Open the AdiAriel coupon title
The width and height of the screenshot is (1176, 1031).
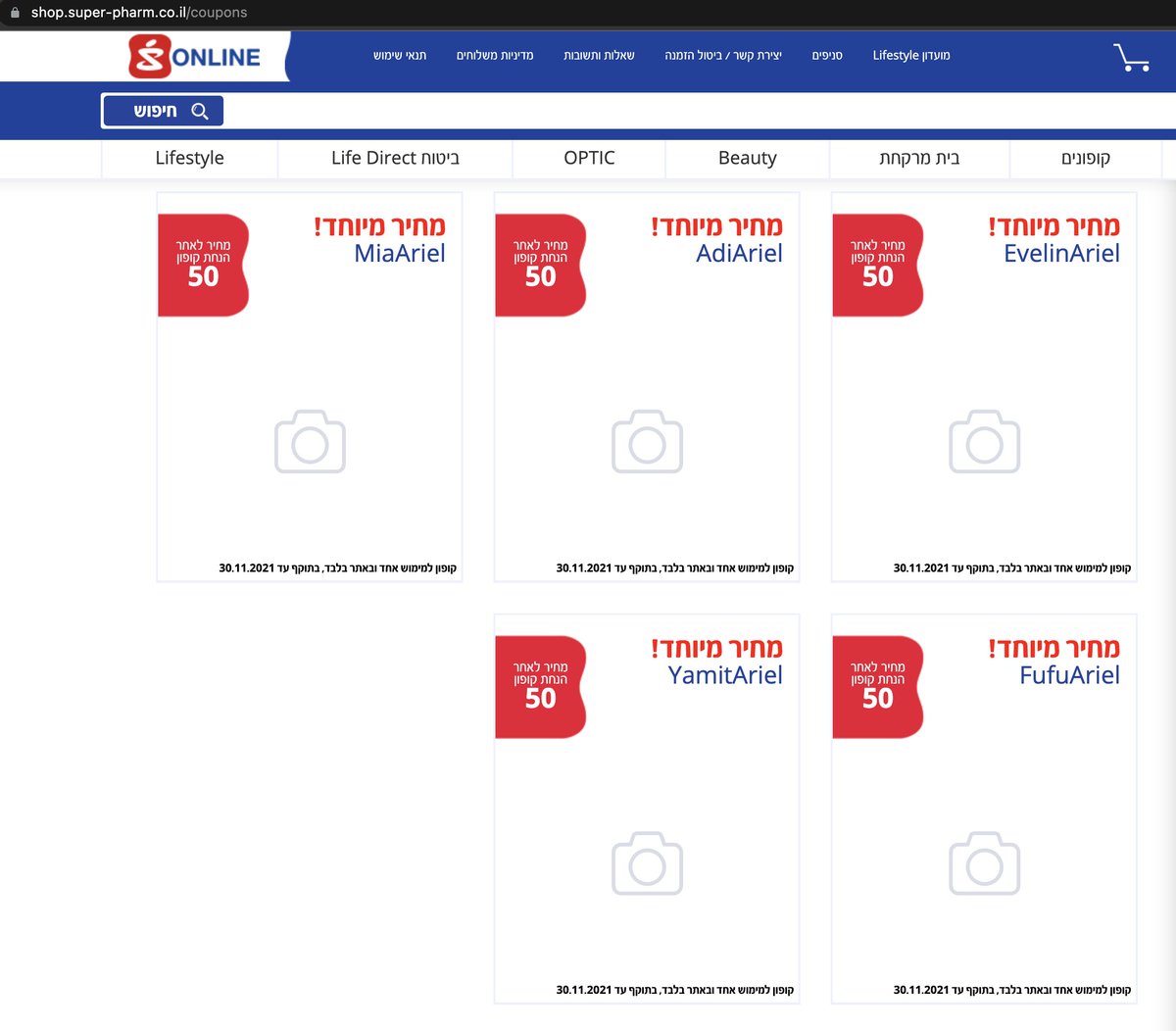(x=739, y=254)
